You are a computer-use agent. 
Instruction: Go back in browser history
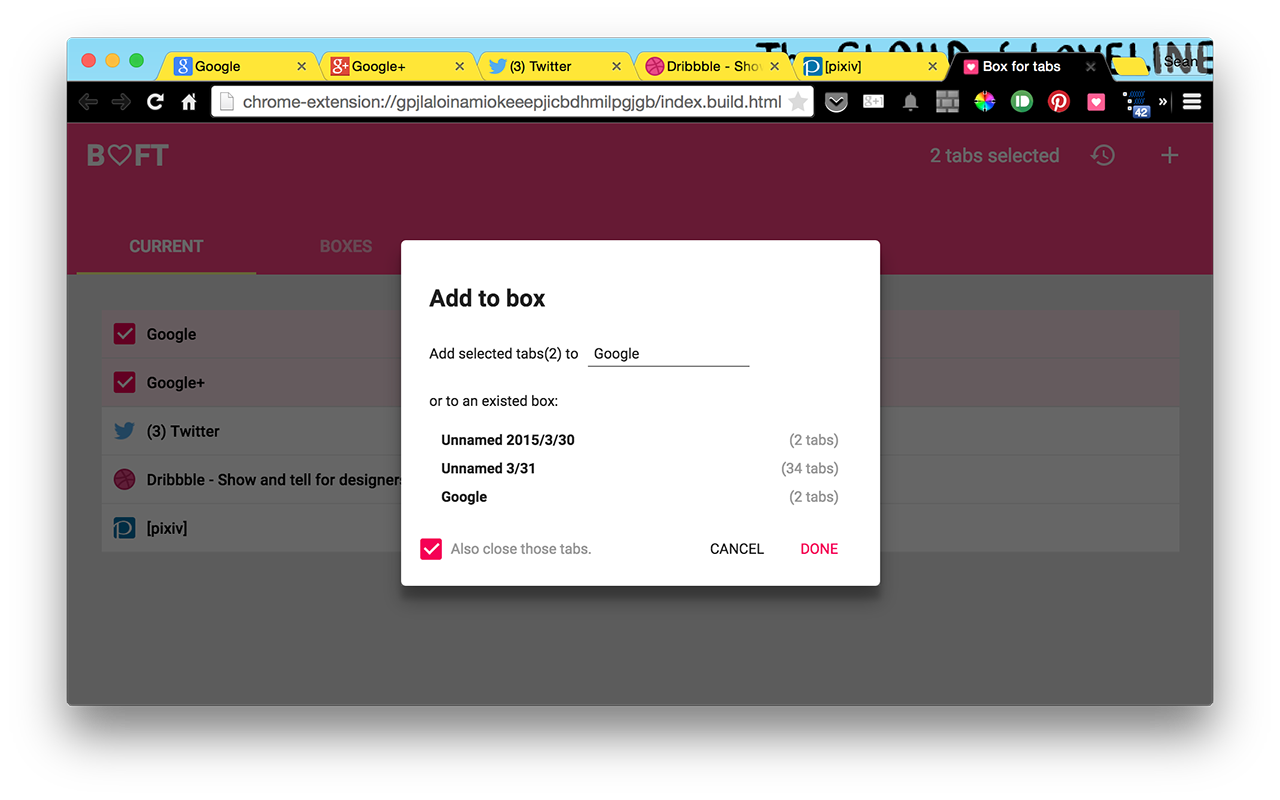coord(88,102)
